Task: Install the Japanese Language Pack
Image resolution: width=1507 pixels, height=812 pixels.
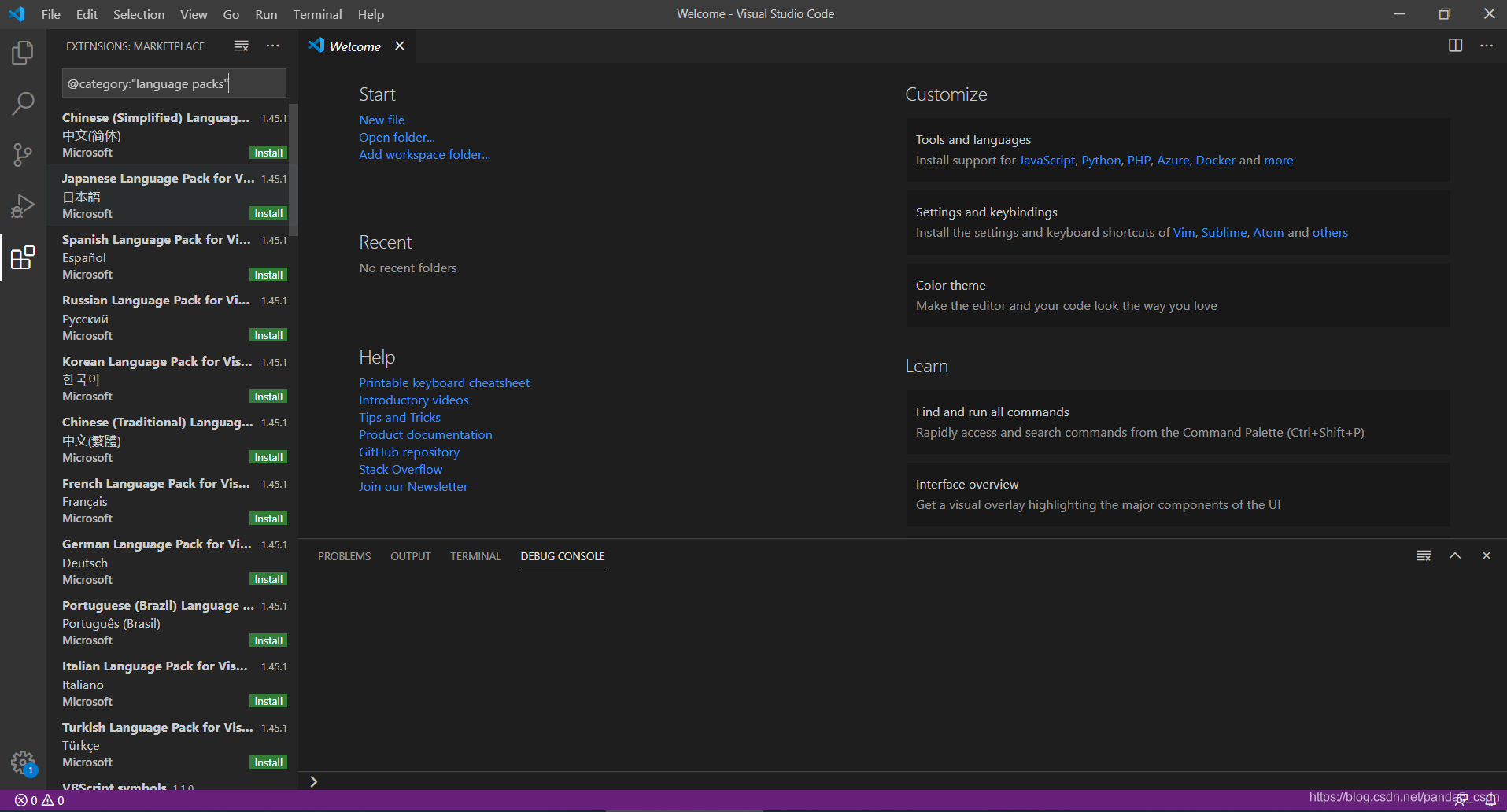Action: (x=268, y=213)
